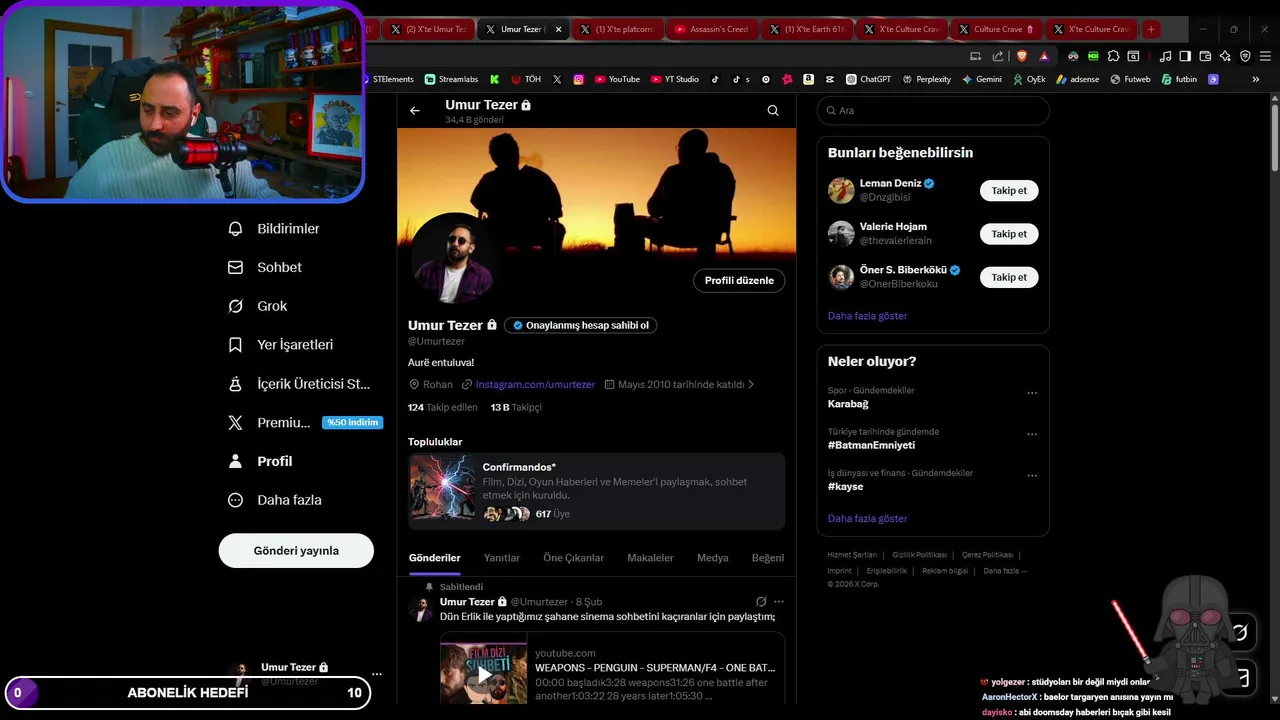1280x720 pixels.
Task: Open Bildirimler notifications in sidebar
Action: pyautogui.click(x=274, y=229)
